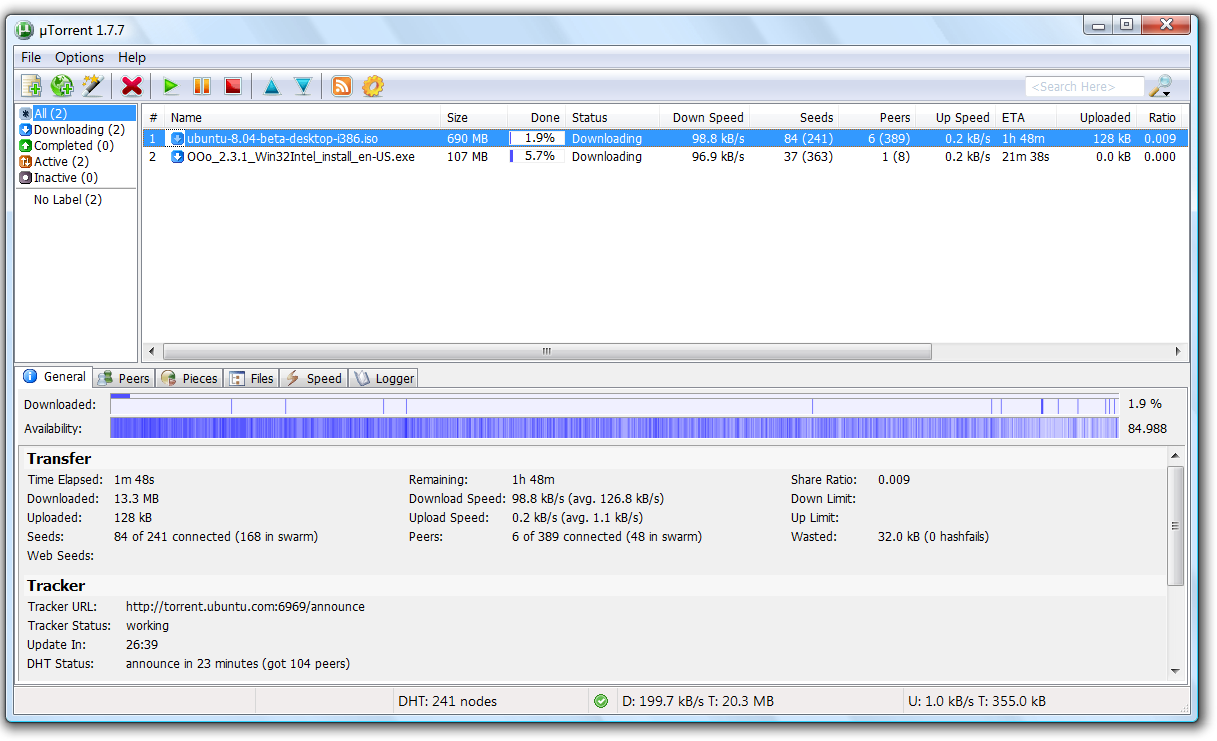Select the Inactive (0) category
Screen dimensions: 1217x741
[x=77, y=177]
